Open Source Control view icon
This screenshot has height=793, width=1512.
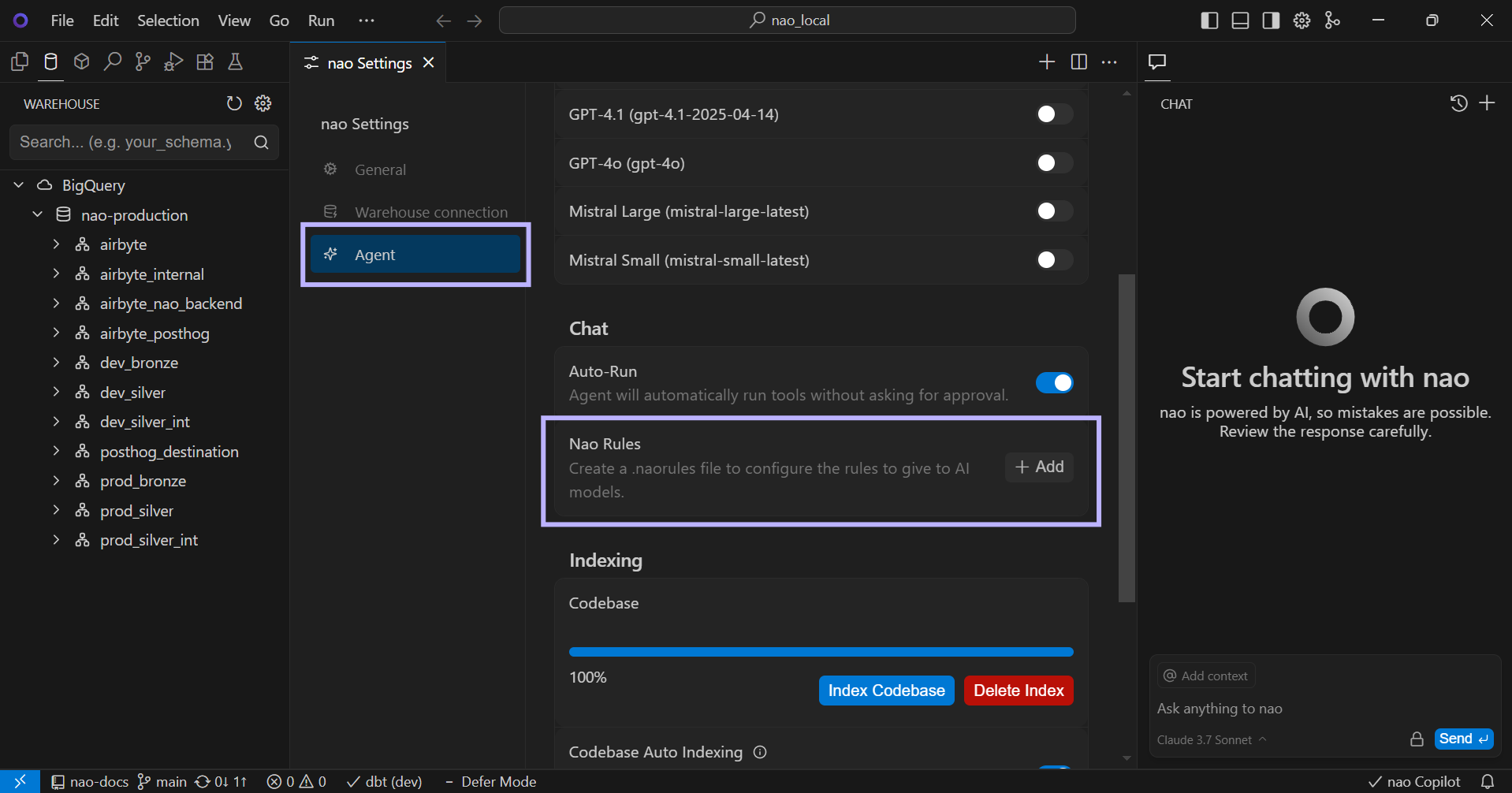pos(143,62)
